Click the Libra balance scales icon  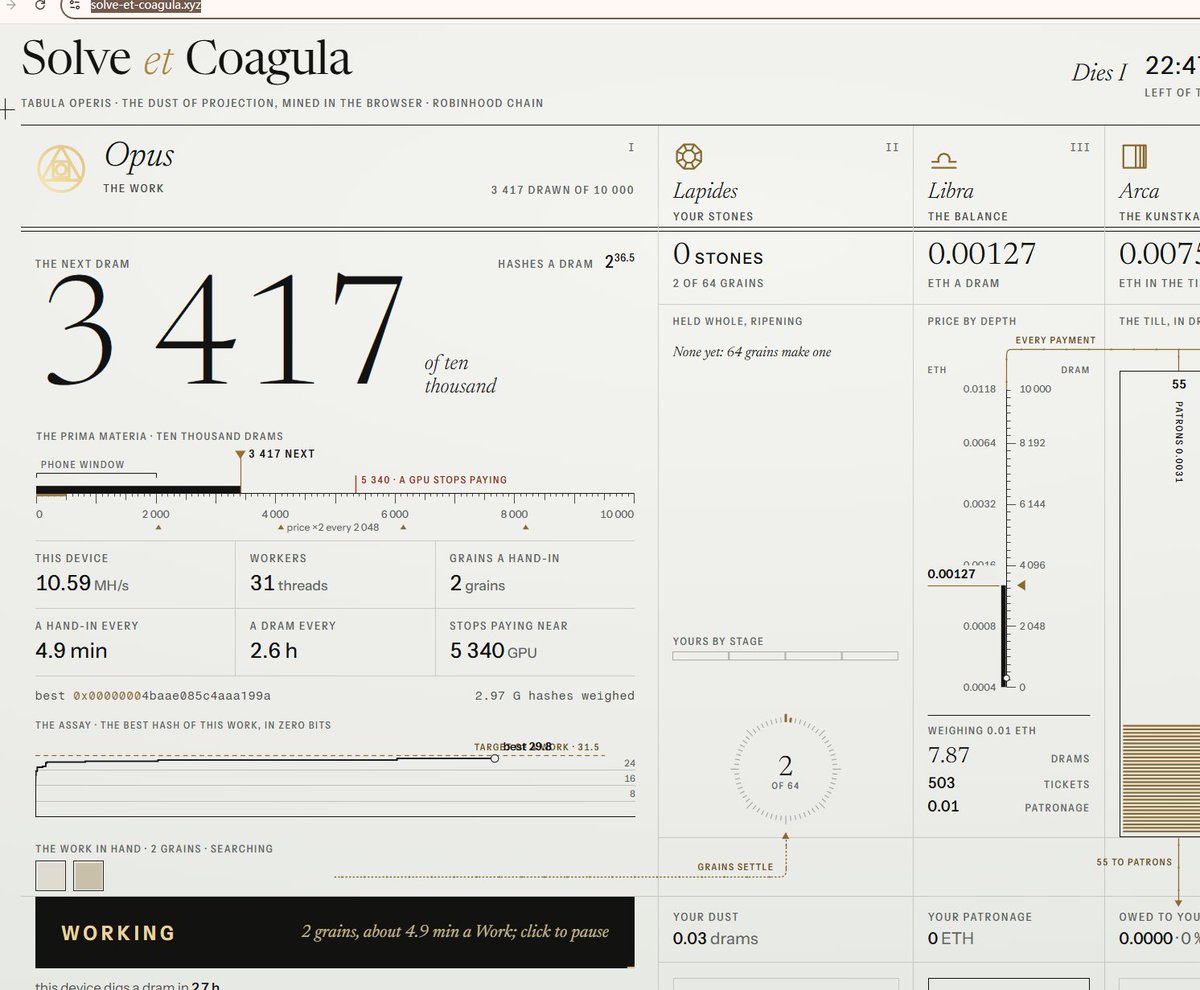pyautogui.click(x=943, y=160)
